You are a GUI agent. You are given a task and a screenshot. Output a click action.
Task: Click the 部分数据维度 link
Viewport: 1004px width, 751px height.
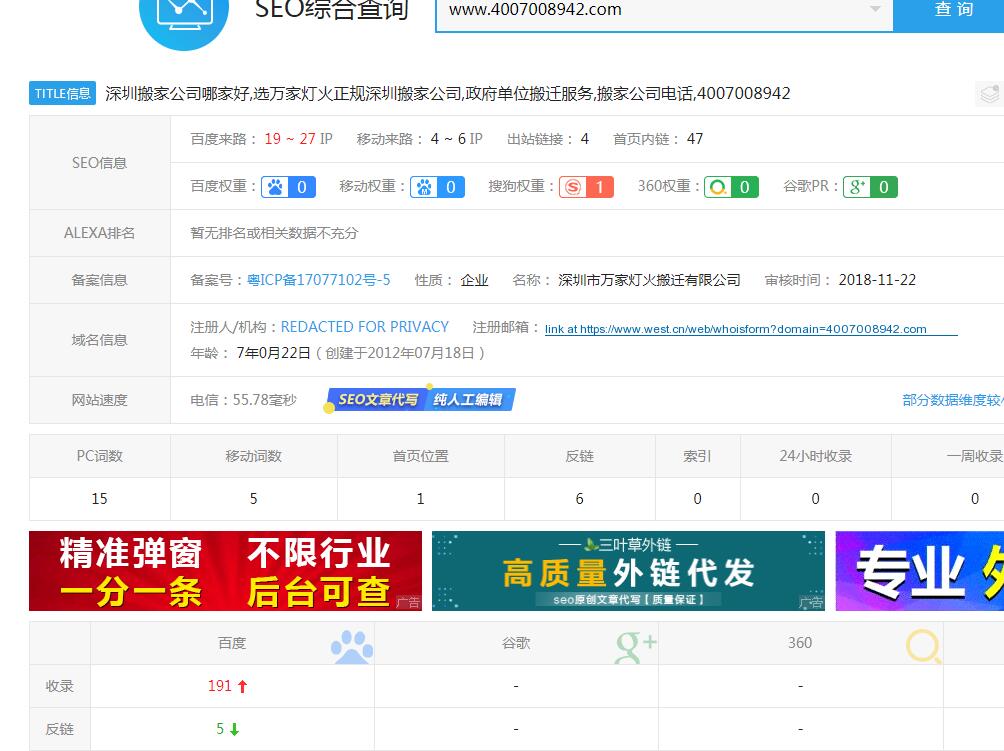tap(953, 400)
